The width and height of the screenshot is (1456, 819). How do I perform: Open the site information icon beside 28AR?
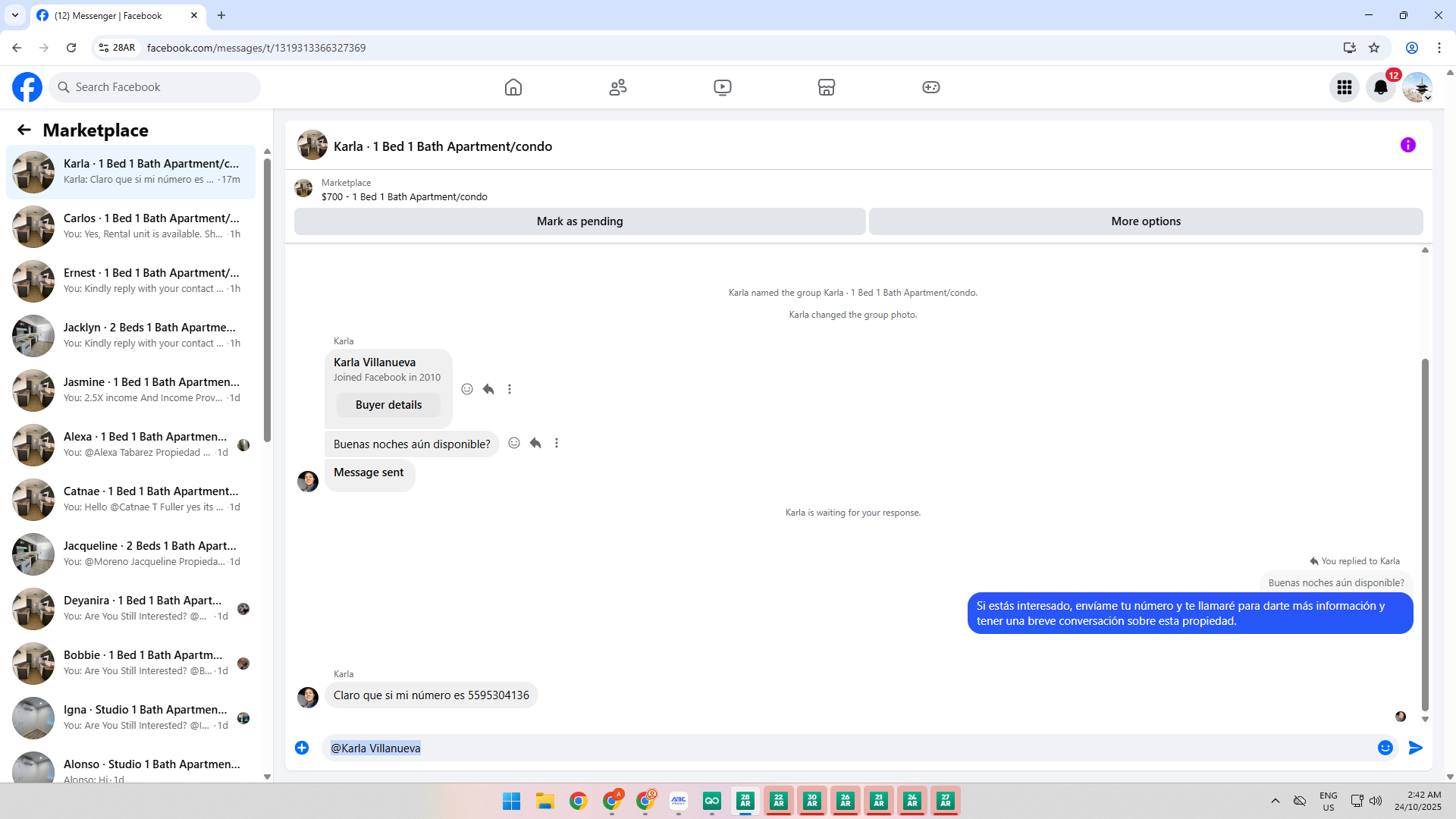point(104,48)
